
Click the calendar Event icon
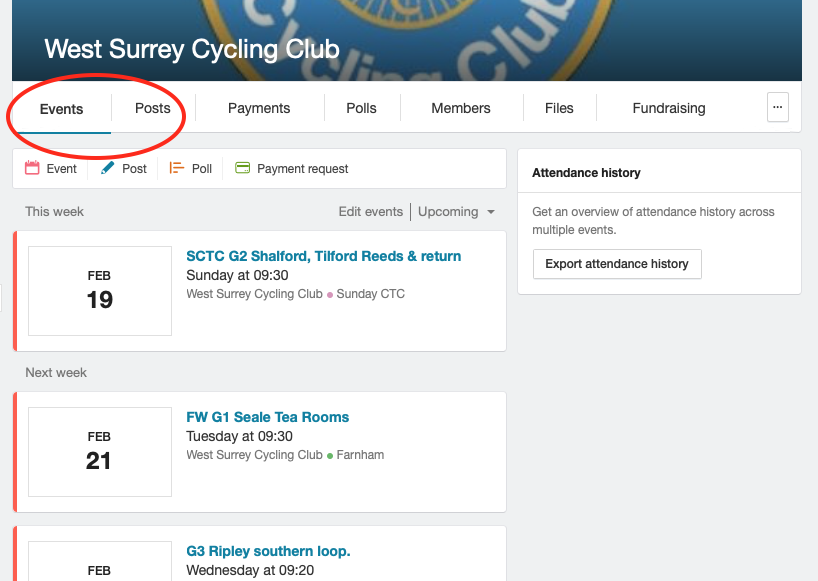tap(32, 168)
